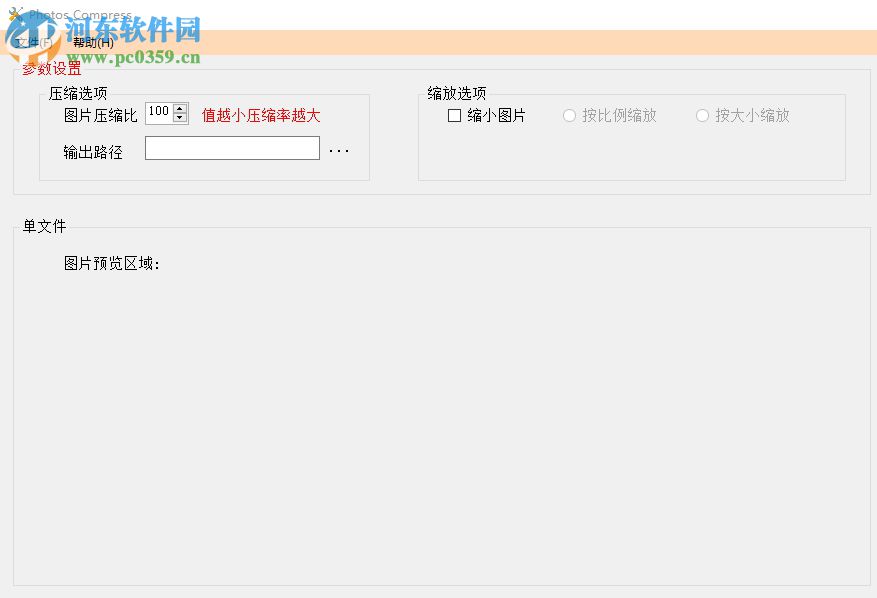The width and height of the screenshot is (877, 598).
Task: Click the 单文件 group header
Action: tap(43, 226)
